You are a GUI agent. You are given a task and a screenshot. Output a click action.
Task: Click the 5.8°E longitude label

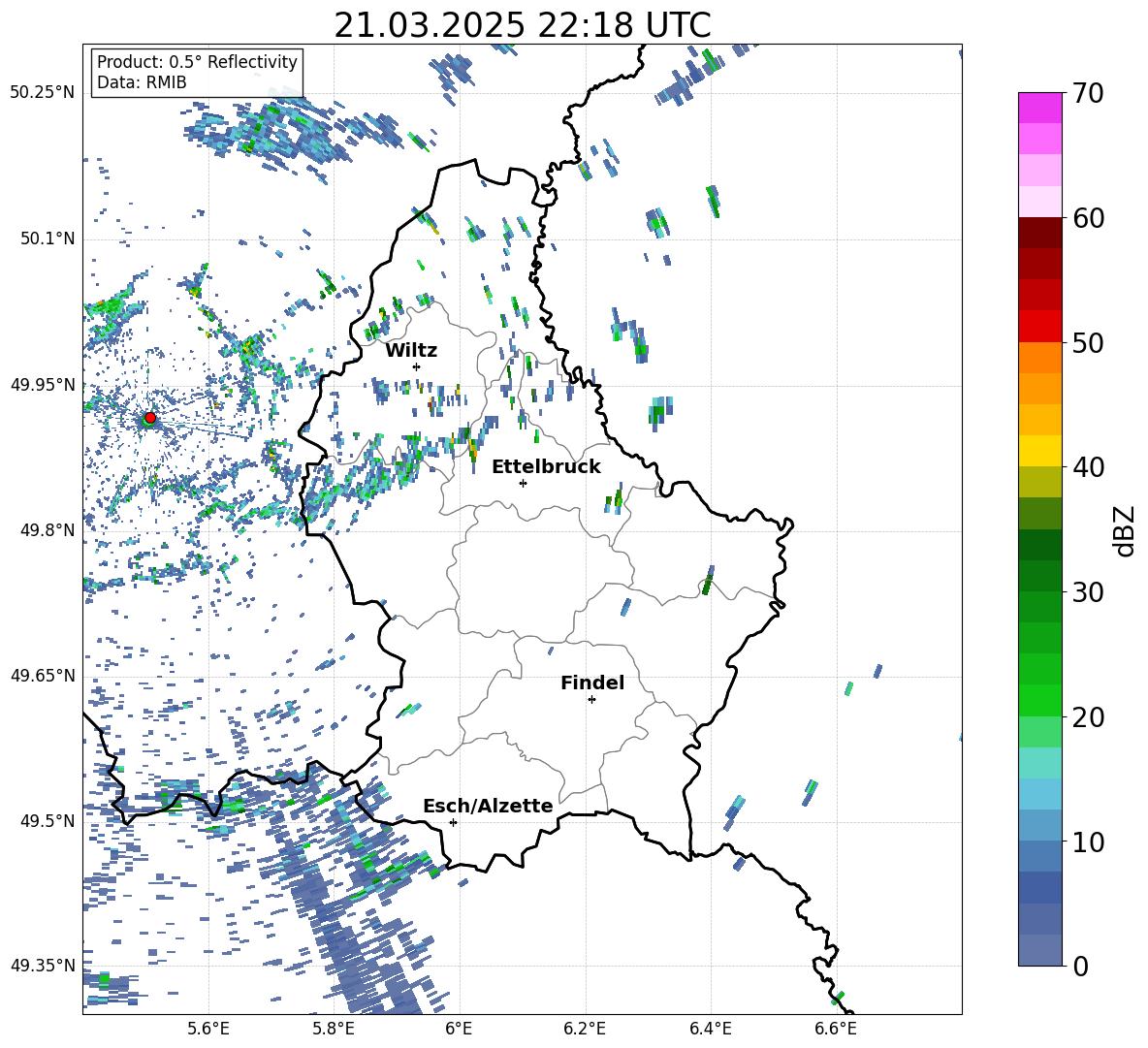coord(334,1029)
